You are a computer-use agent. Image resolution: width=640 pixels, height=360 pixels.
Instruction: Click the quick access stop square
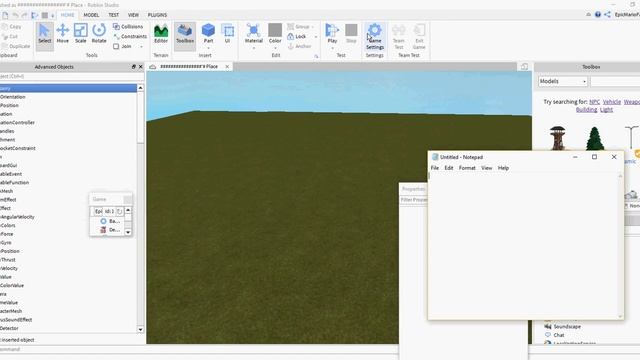(45, 15)
